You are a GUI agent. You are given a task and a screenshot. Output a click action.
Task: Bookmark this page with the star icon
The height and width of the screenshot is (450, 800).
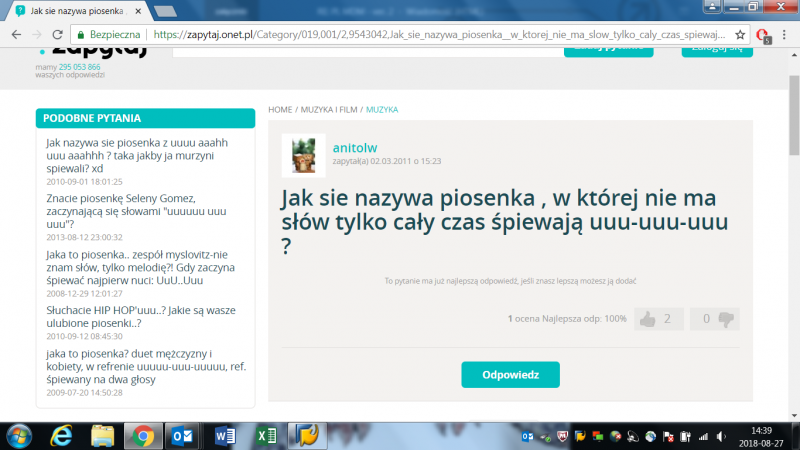tap(738, 33)
